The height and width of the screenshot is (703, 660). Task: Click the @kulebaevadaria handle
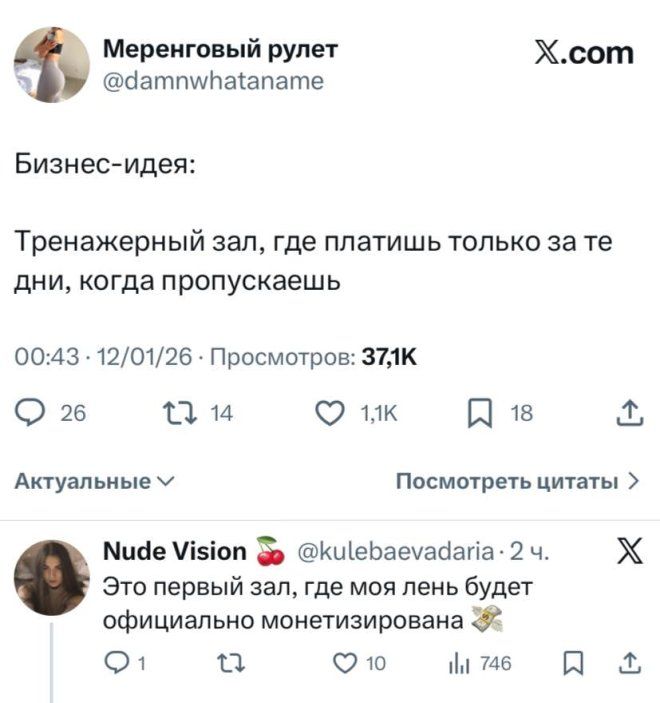point(391,551)
